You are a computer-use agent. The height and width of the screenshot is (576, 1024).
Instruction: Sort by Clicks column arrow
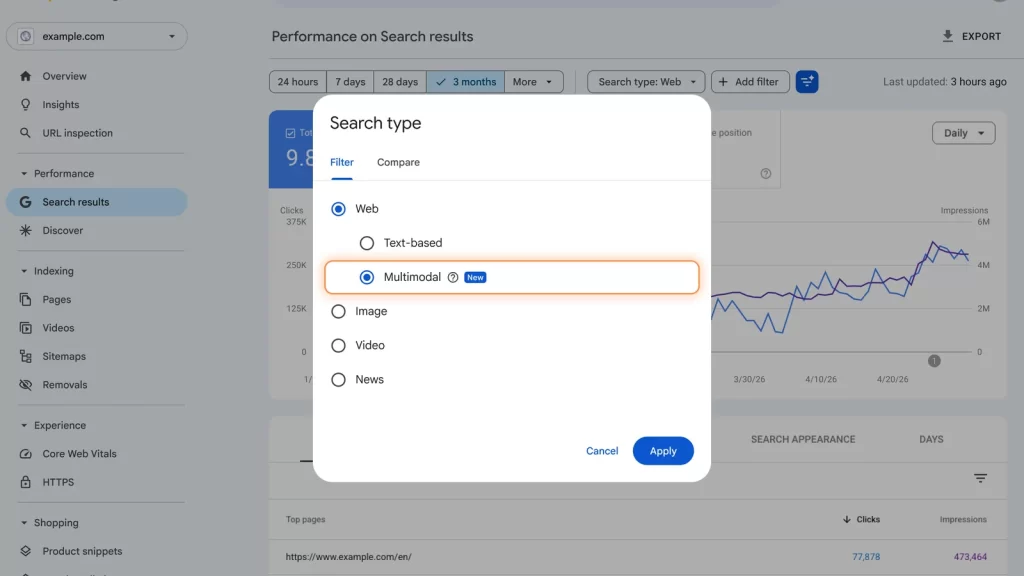pos(846,520)
